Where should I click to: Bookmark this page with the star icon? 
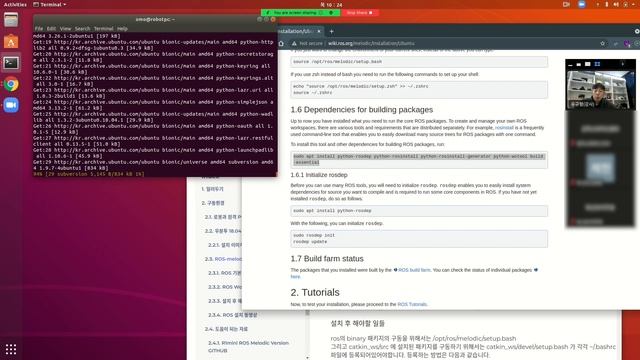coord(602,43)
